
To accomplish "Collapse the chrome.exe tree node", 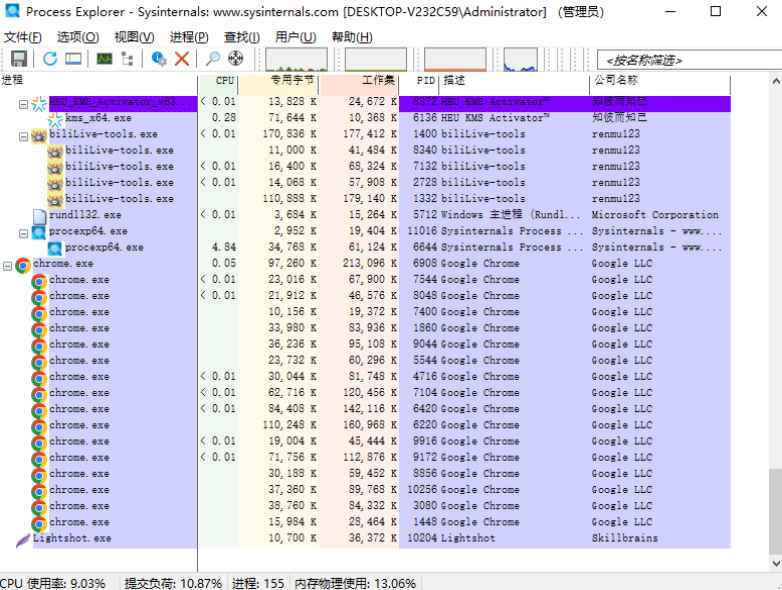I will [x=7, y=265].
